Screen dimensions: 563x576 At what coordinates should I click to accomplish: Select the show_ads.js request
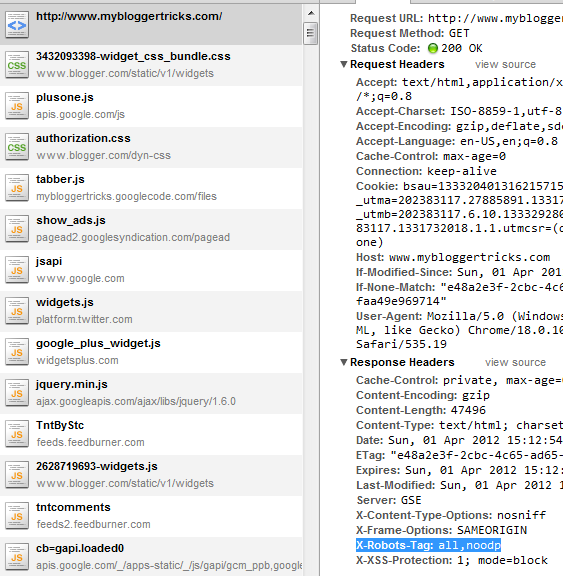coord(151,230)
